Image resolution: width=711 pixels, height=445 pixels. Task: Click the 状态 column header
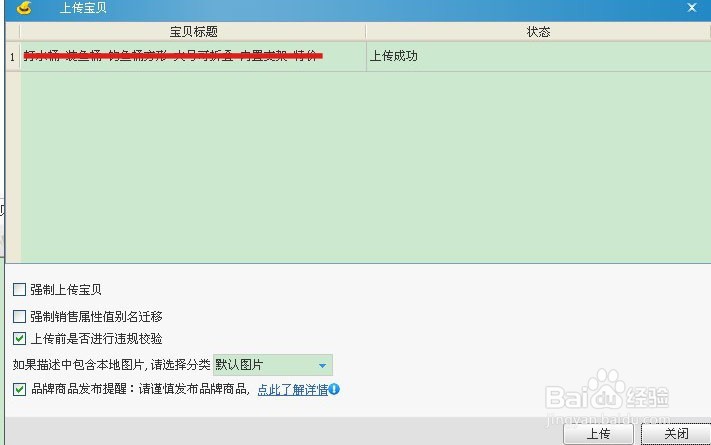point(538,32)
